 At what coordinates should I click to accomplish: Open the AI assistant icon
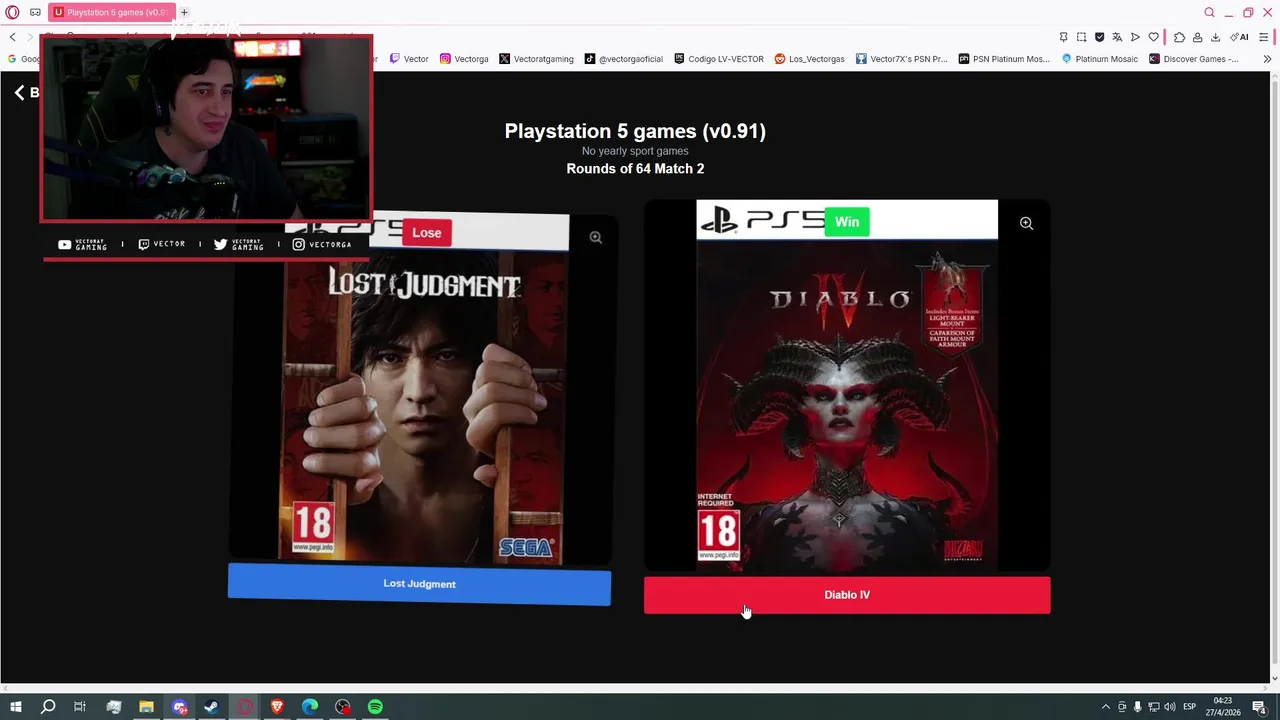pos(1239,37)
